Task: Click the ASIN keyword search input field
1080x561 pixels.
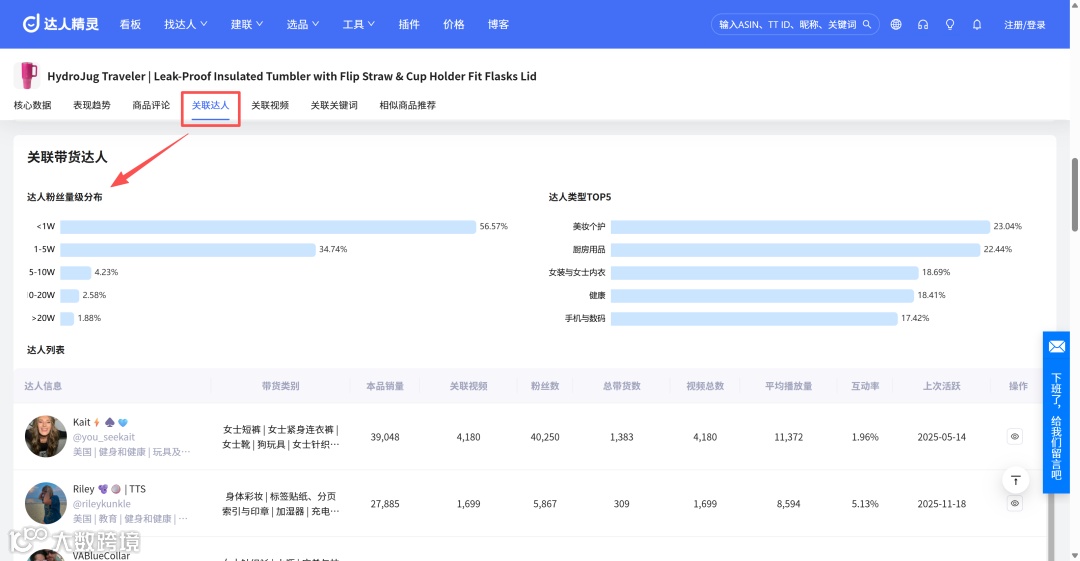Action: pos(787,24)
